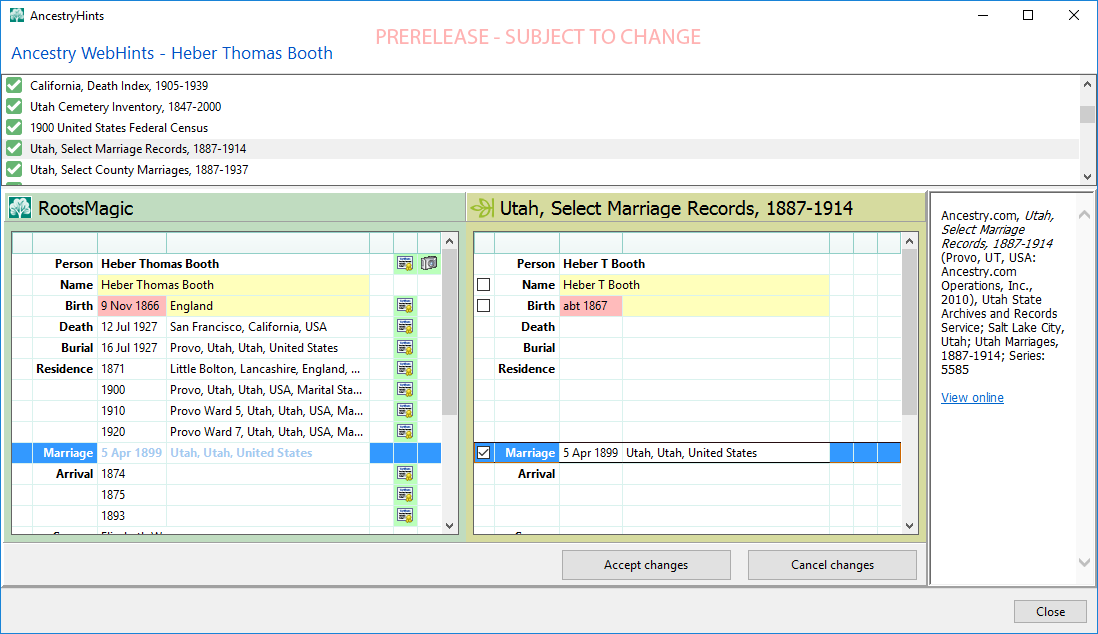Click green check beside Utah Select County Marriages
Screen dimensions: 1098x634
pyautogui.click(x=14, y=170)
